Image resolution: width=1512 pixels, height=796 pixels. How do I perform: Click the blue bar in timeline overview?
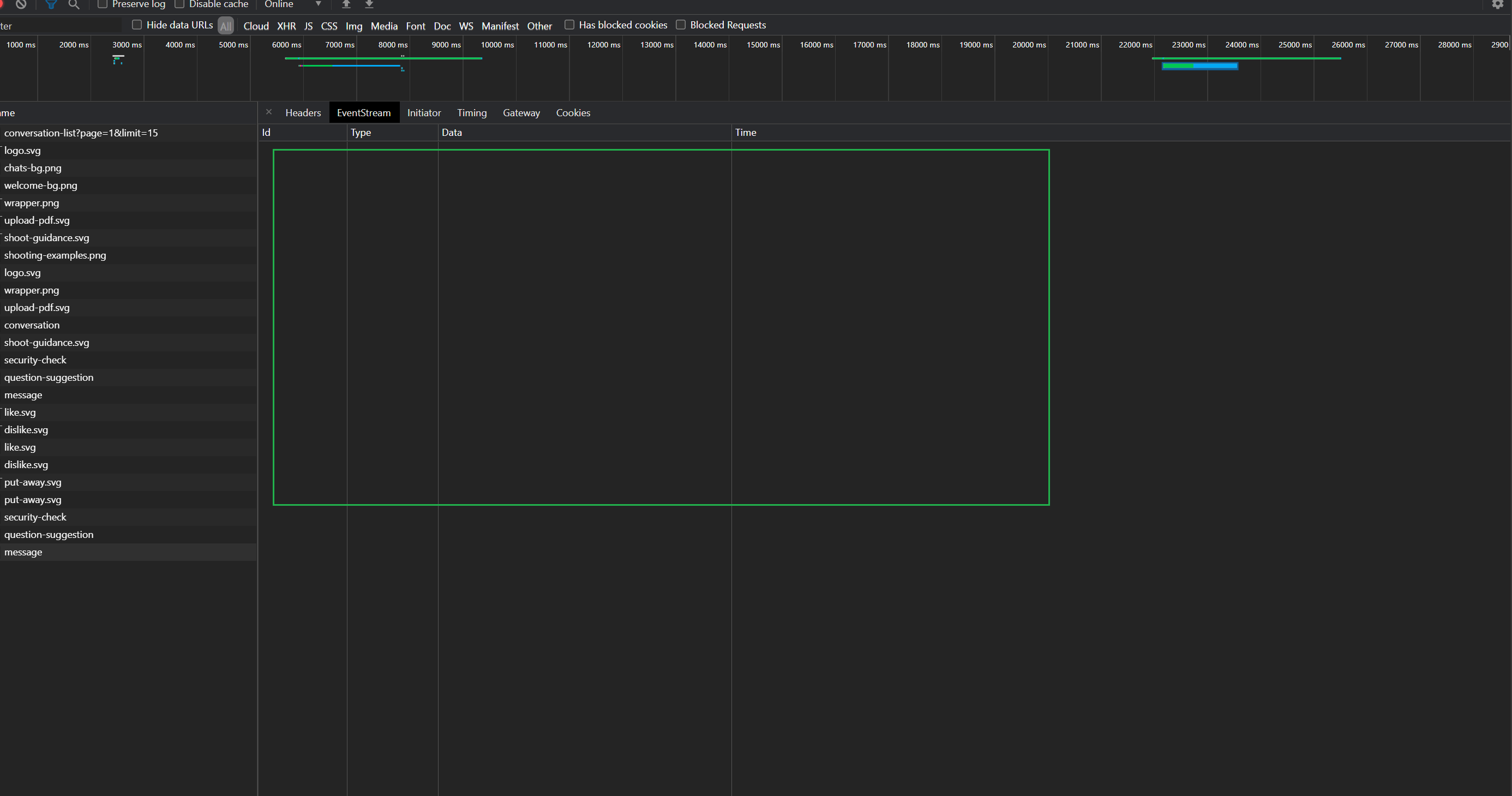(x=1215, y=66)
